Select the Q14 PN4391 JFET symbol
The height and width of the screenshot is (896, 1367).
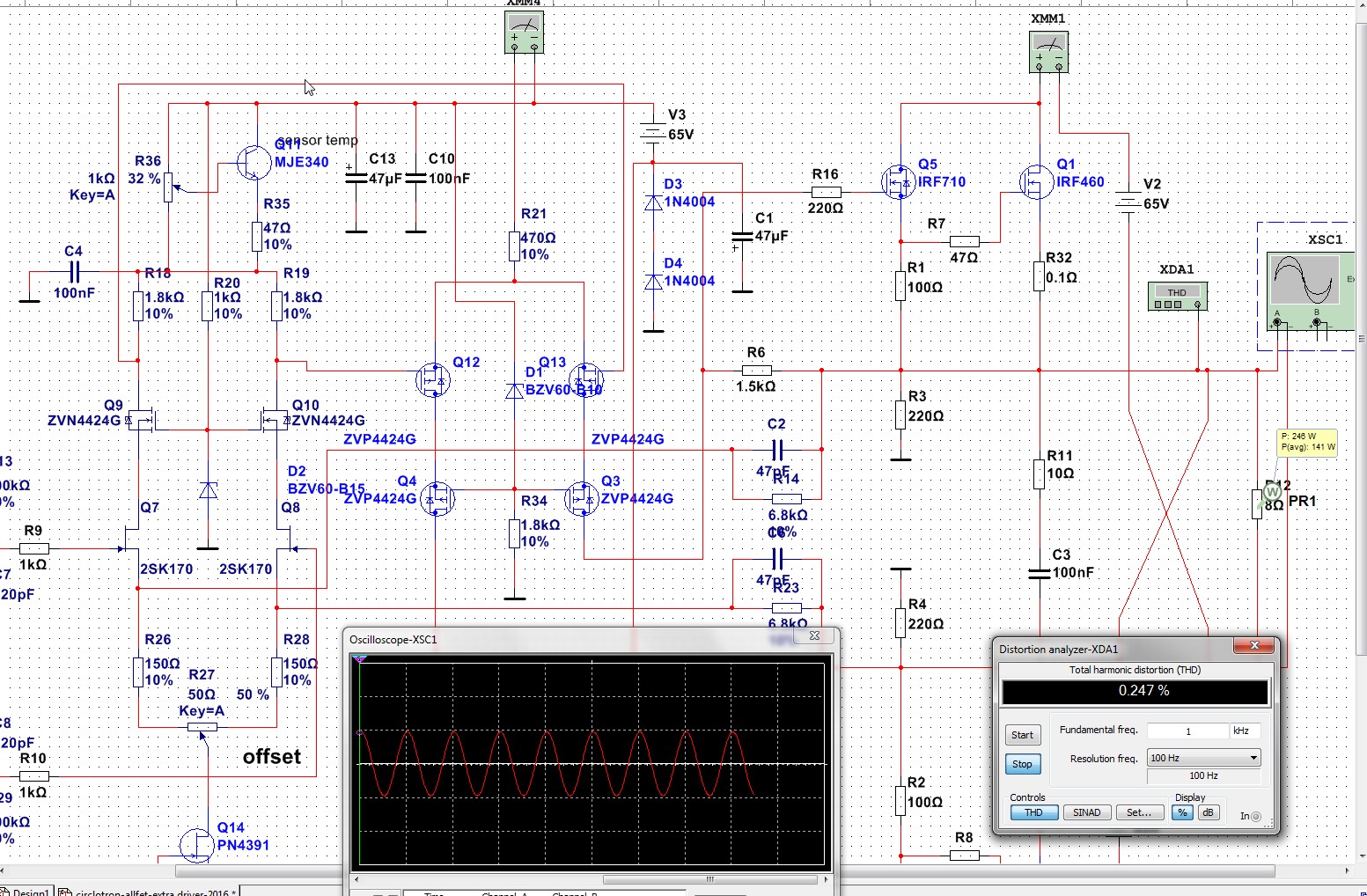[197, 845]
